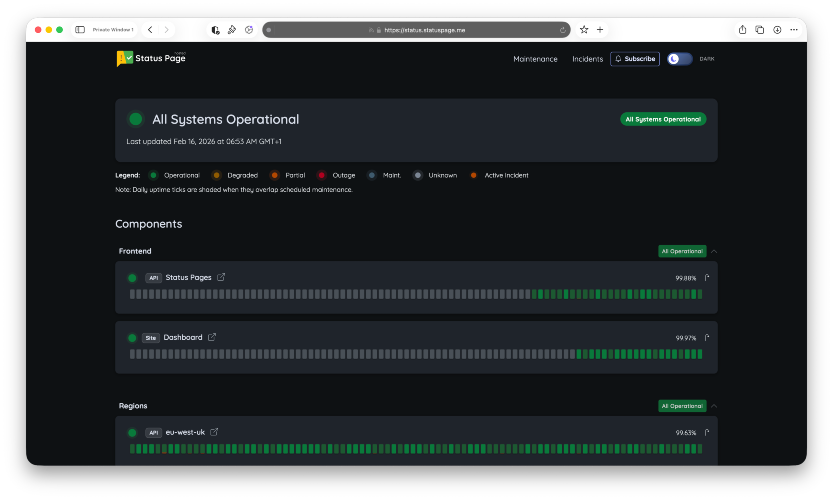Click the flag icon beside 99.63% uptime
The height and width of the screenshot is (500, 833).
707,433
